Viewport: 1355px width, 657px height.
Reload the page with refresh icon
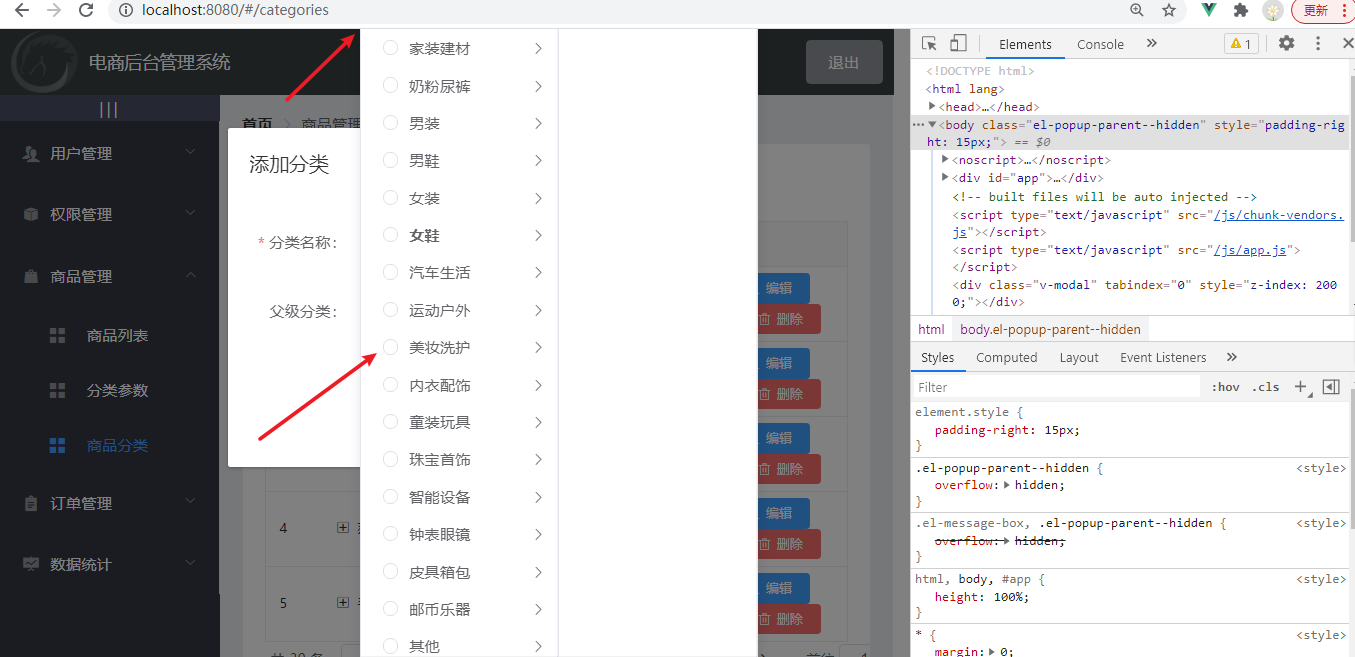coord(86,10)
